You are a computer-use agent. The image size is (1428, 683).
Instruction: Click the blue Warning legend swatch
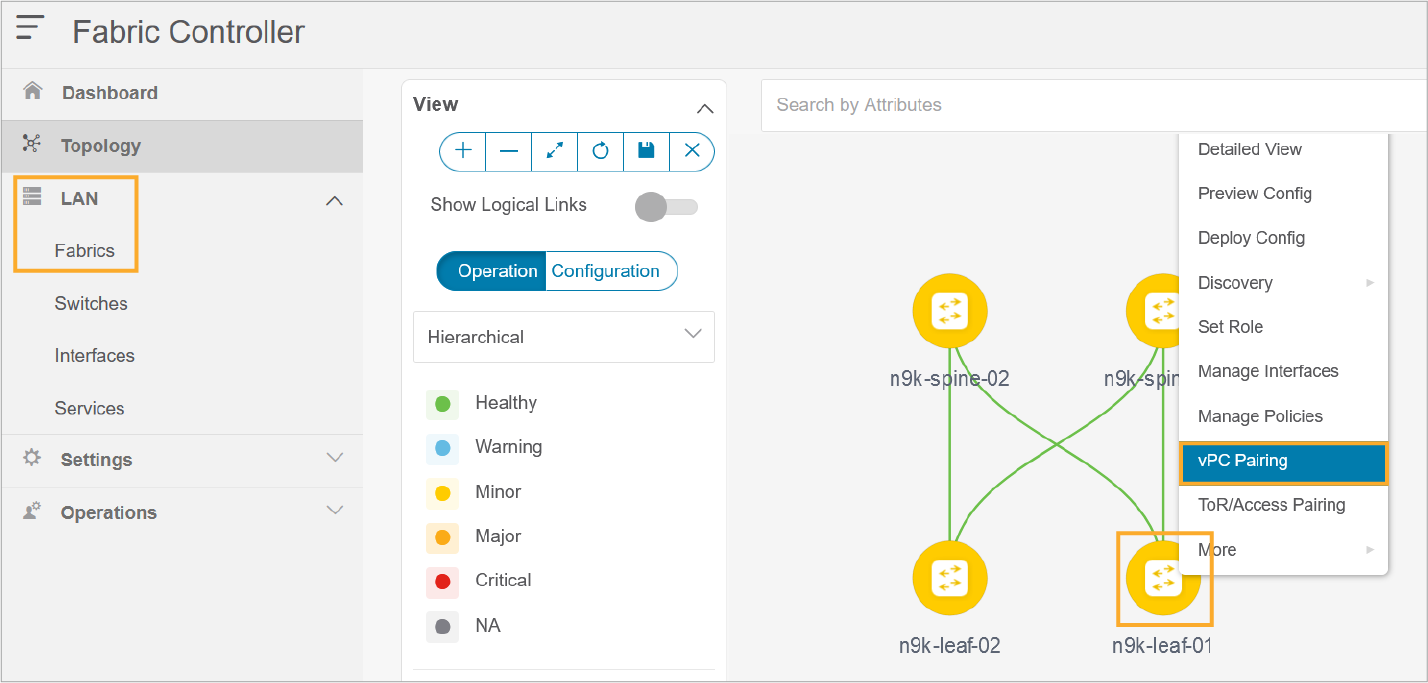[442, 448]
